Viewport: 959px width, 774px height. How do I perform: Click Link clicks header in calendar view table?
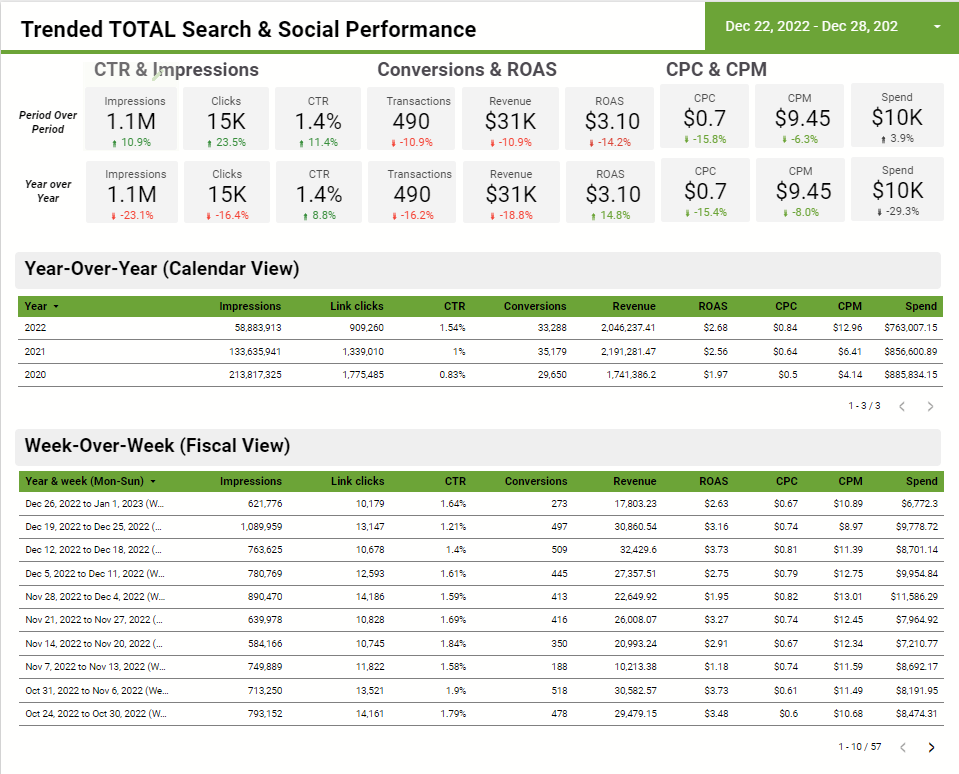tap(357, 306)
